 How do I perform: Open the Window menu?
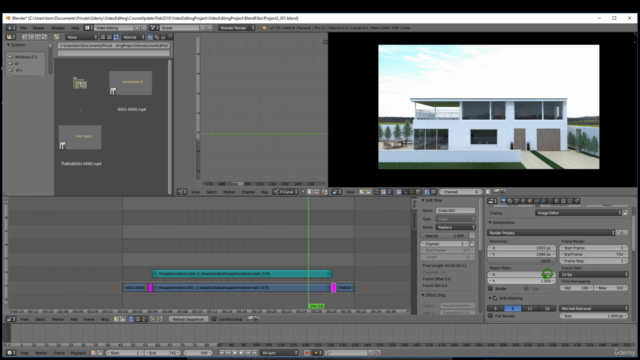(x=58, y=28)
